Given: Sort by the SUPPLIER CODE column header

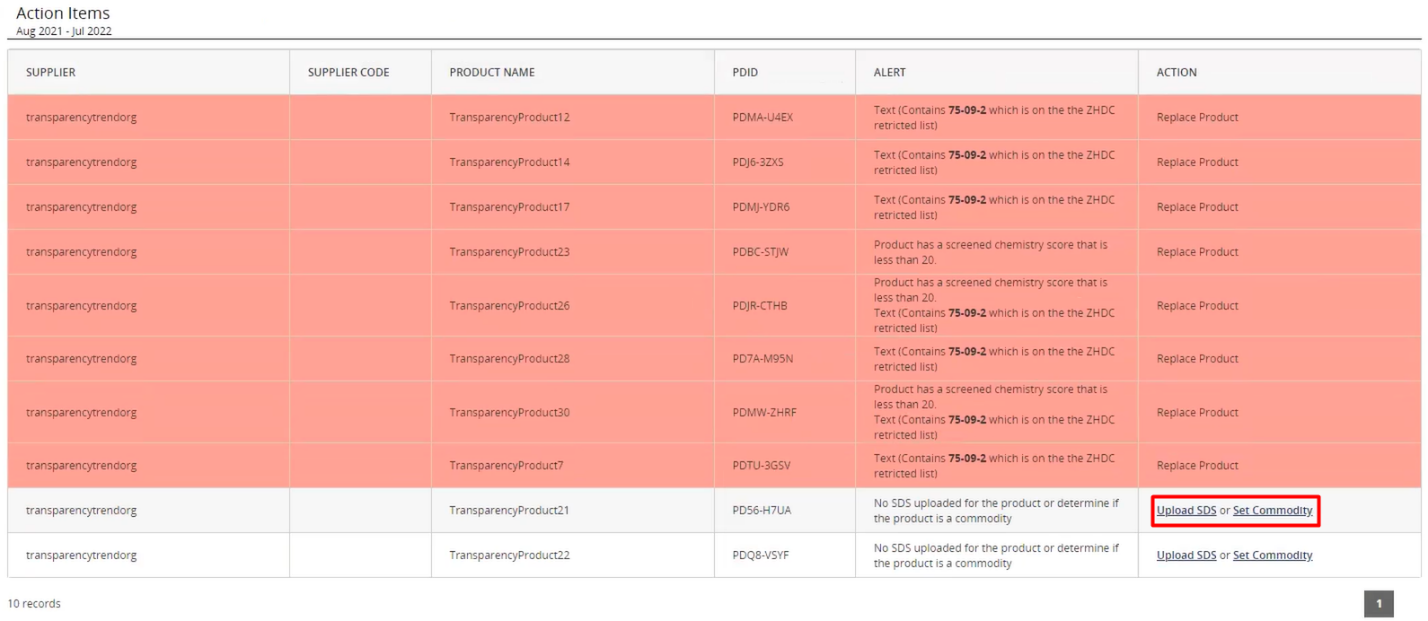Looking at the screenshot, I should point(349,72).
